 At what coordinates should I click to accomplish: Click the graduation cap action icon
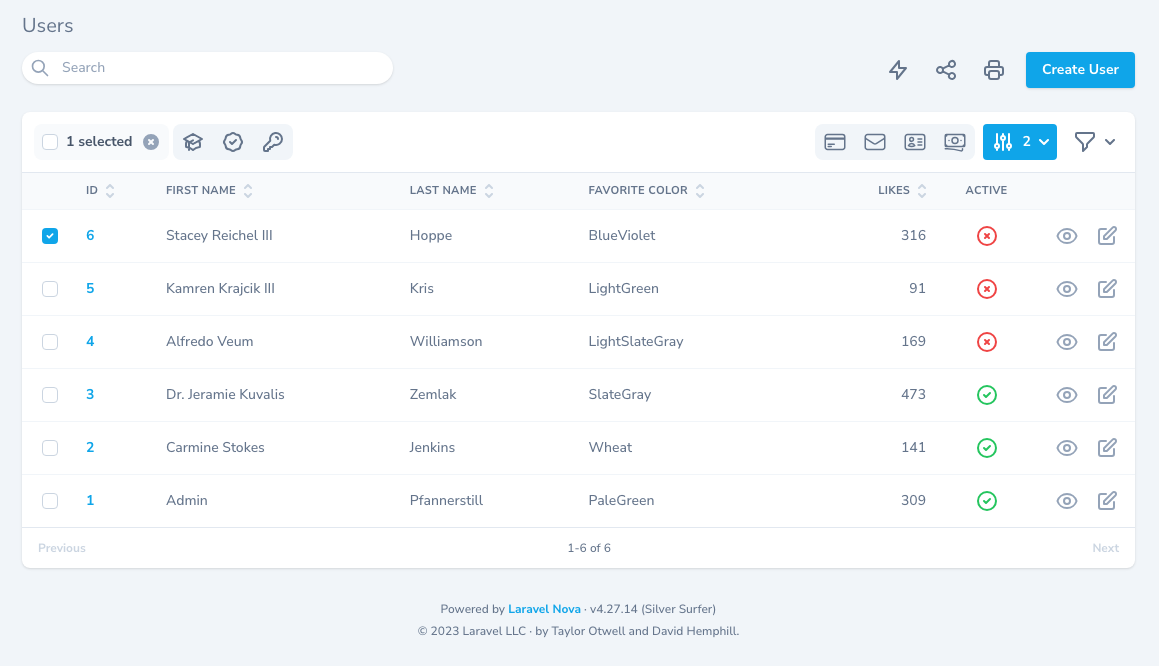tap(193, 142)
